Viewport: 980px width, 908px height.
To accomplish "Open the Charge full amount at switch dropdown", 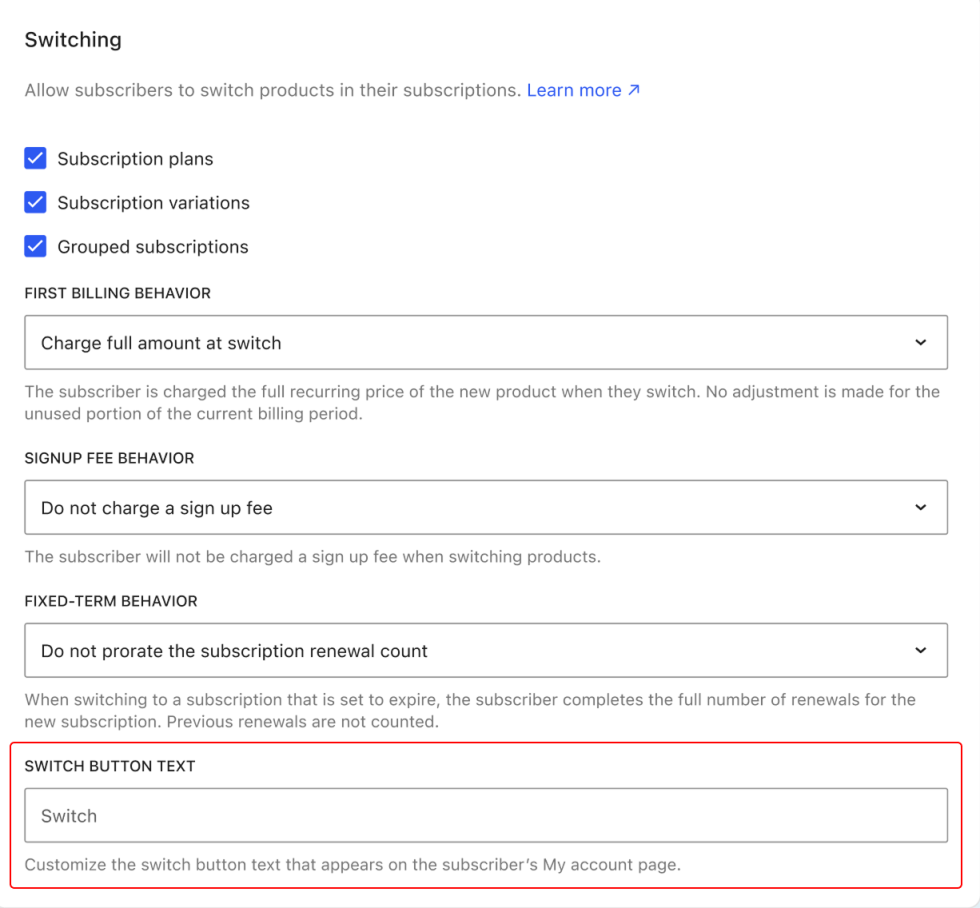I will pyautogui.click(x=486, y=342).
